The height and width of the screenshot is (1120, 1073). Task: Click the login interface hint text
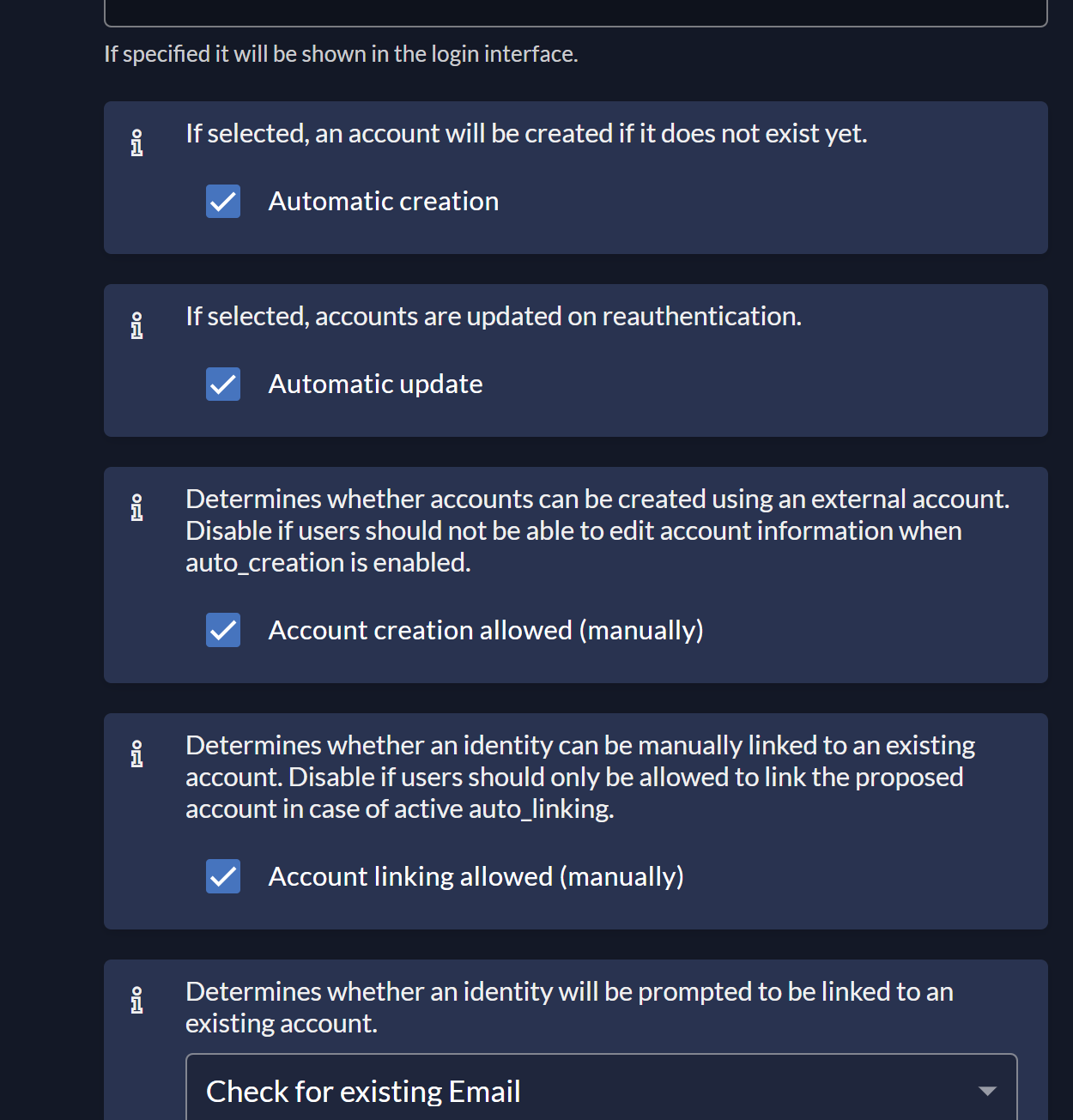click(x=341, y=54)
